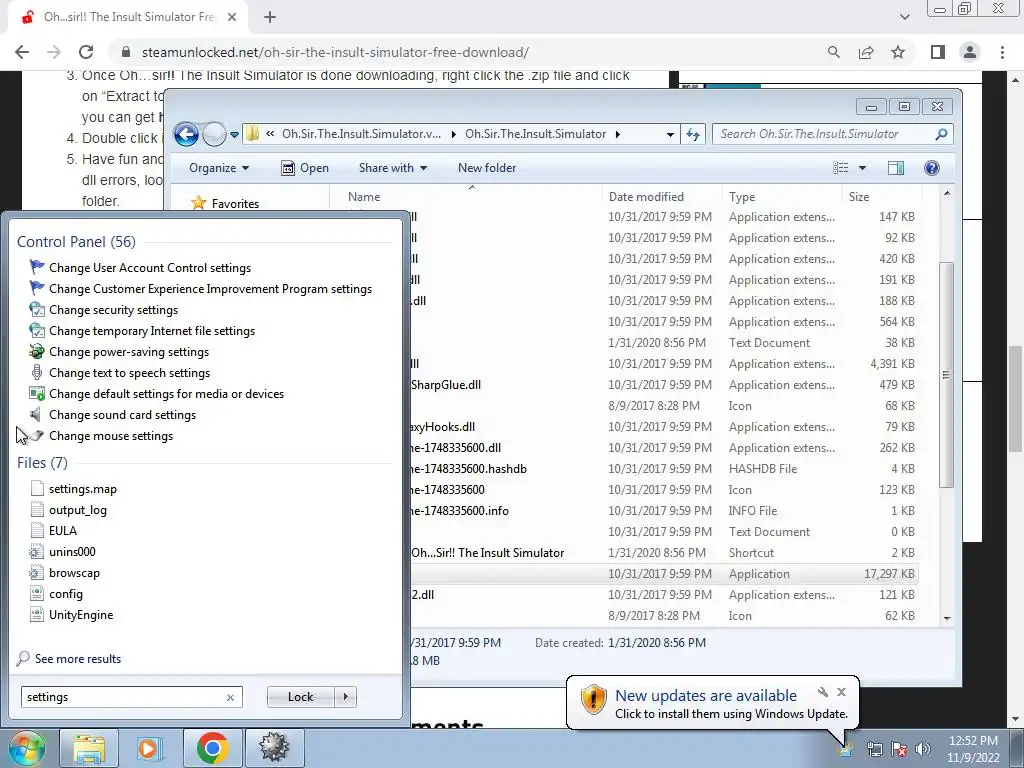Open the UnityEngine file result
The width and height of the screenshot is (1024, 768).
point(80,615)
